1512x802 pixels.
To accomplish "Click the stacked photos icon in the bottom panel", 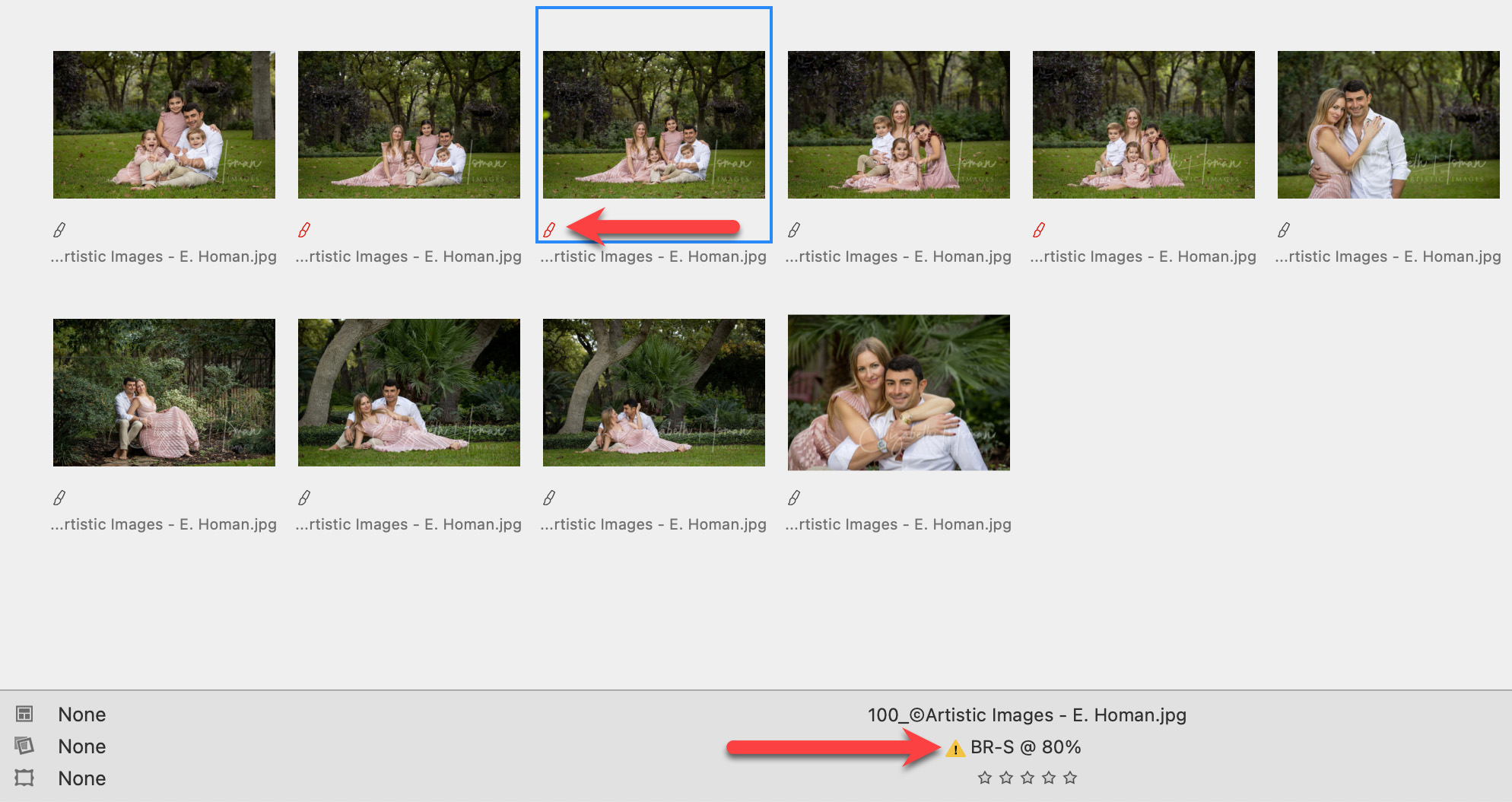I will (24, 746).
